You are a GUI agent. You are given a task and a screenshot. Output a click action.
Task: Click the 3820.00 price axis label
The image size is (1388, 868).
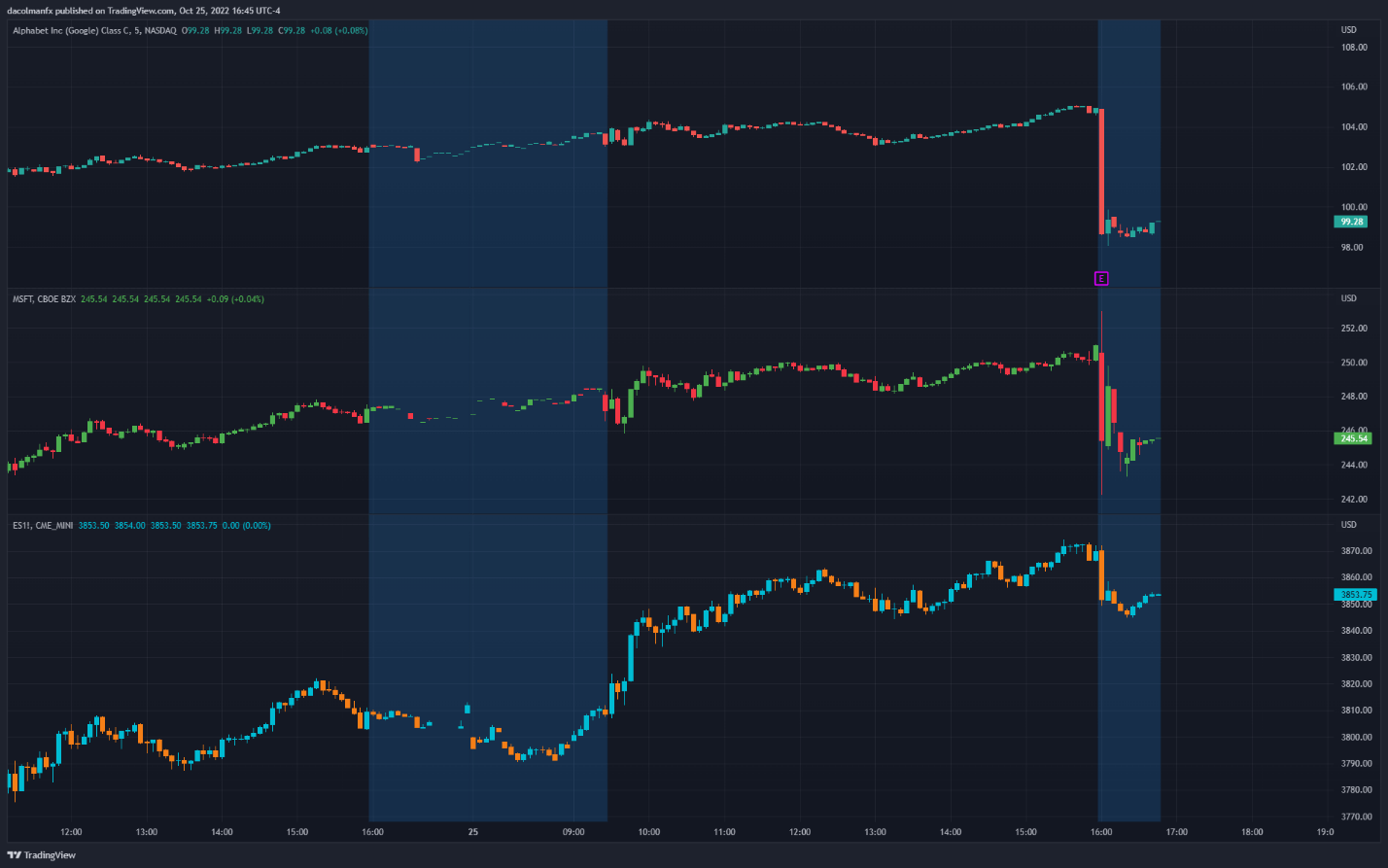coord(1356,684)
